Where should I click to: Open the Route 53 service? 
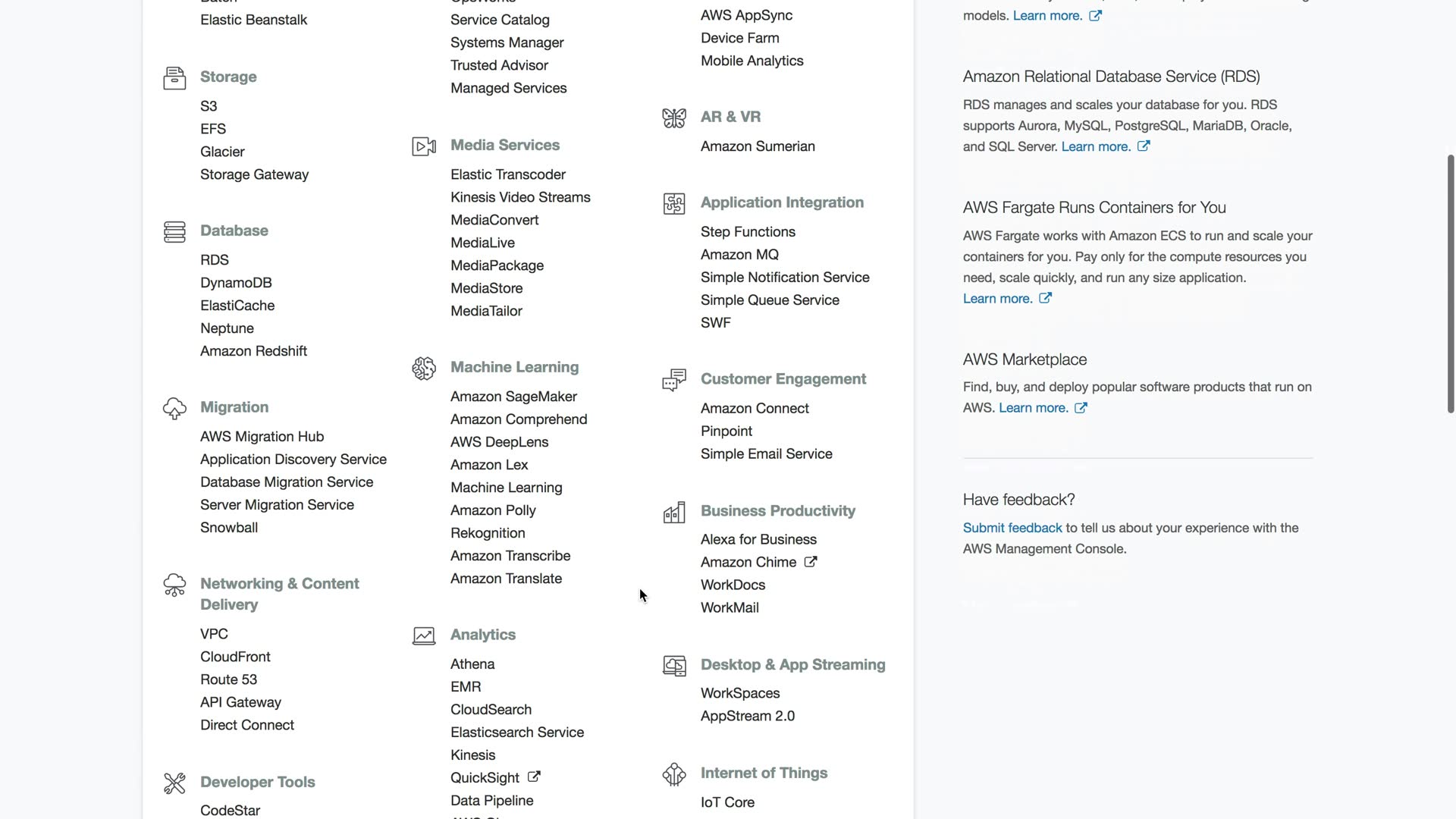(x=228, y=679)
